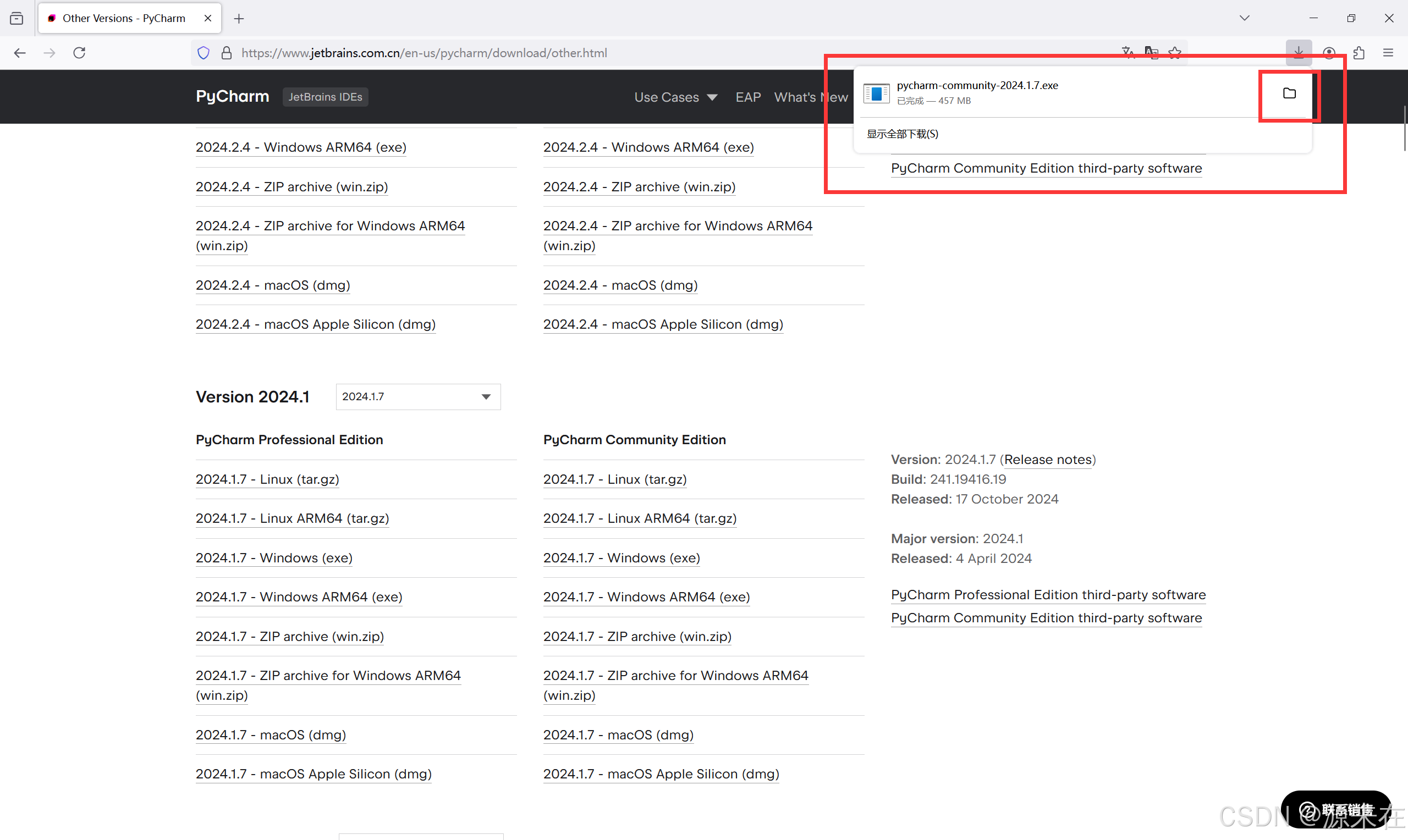Close the Other Versions - PyCharm tab
The image size is (1408, 840).
pyautogui.click(x=208, y=18)
